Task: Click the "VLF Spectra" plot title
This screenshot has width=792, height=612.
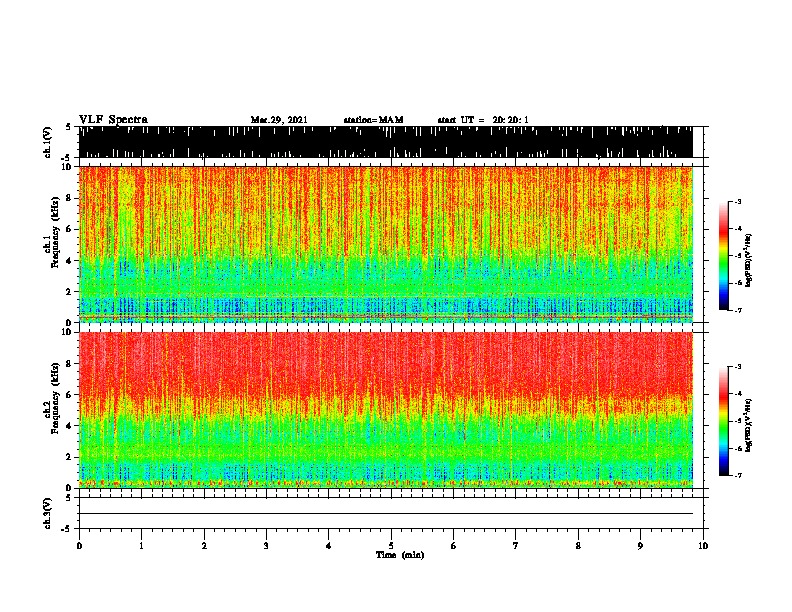Action: [x=113, y=120]
